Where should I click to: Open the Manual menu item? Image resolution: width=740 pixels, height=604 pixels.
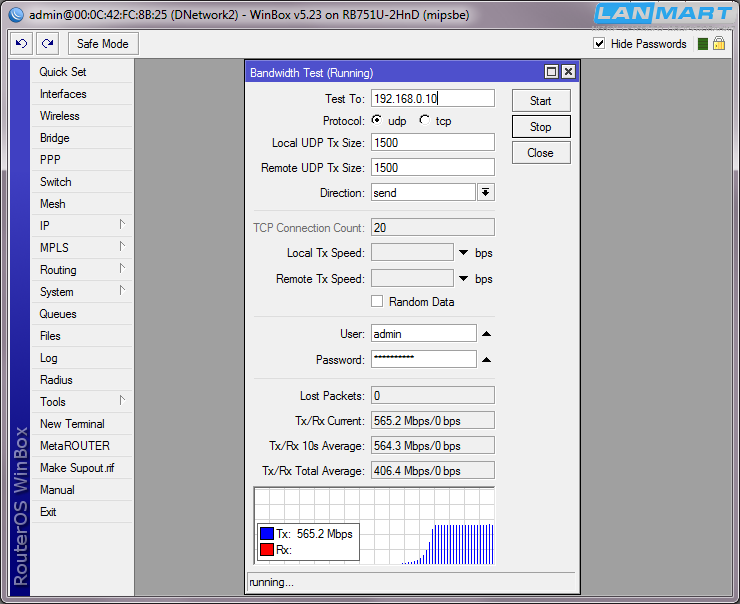click(82, 490)
